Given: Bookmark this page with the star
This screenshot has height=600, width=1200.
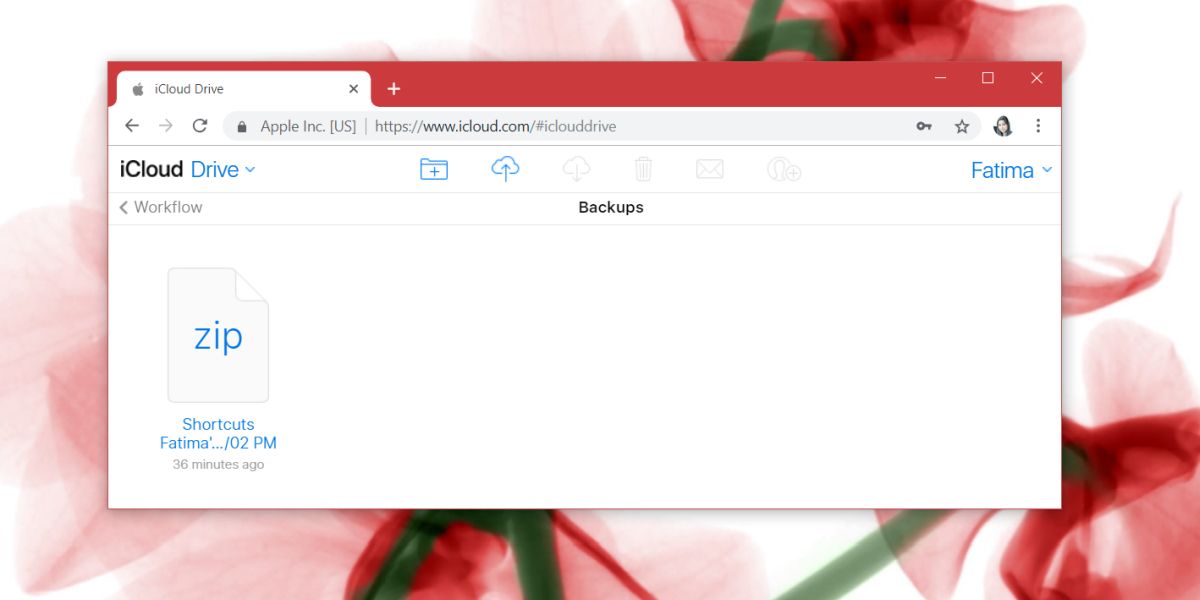Looking at the screenshot, I should [x=962, y=126].
